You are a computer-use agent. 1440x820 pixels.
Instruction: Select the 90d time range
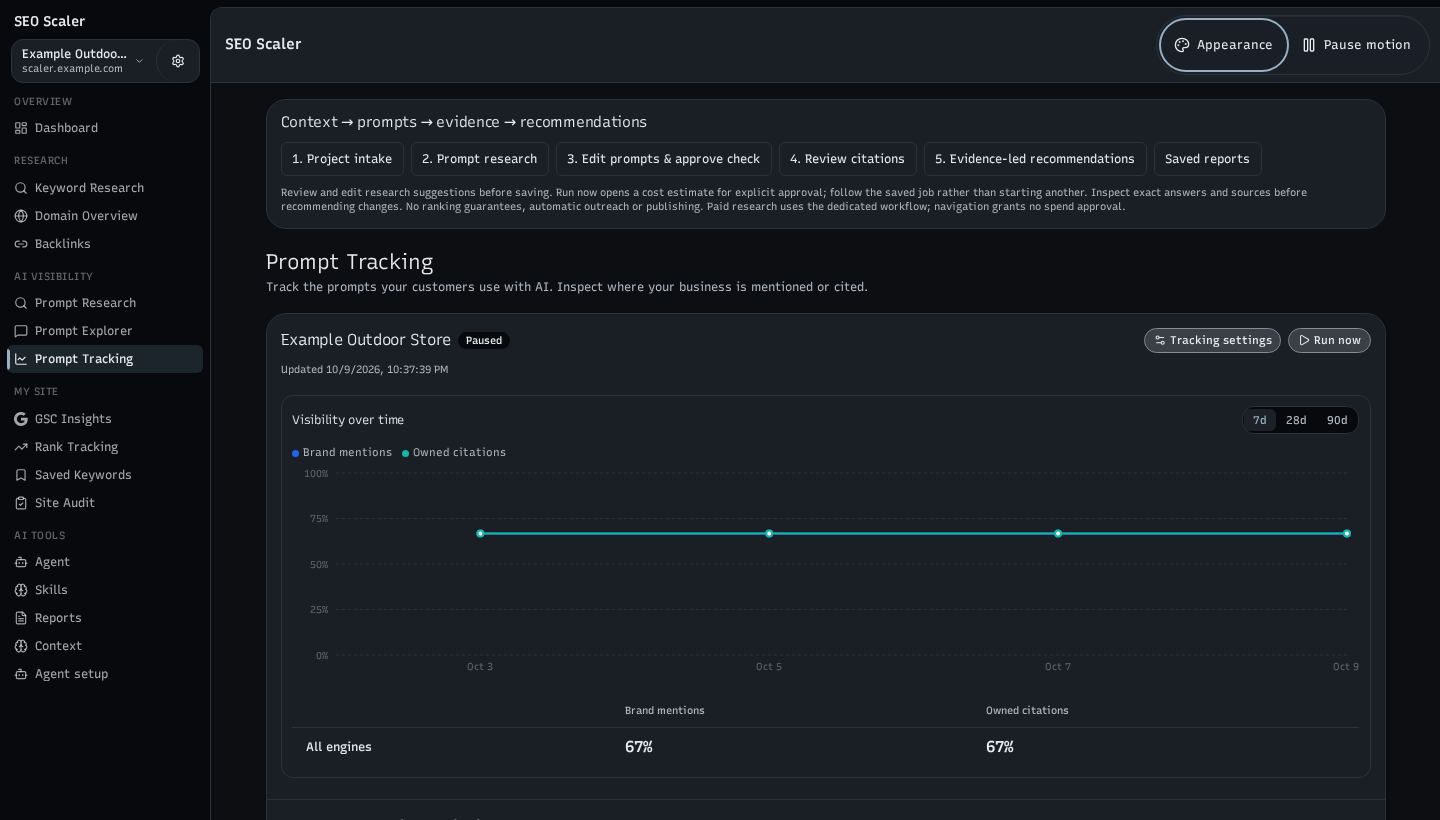1337,420
